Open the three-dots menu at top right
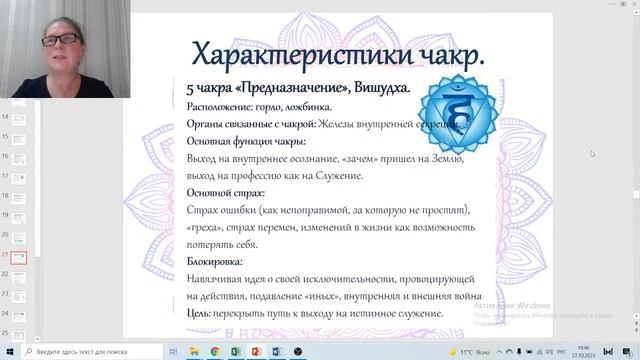This screenshot has height=360, width=640. tap(612, 4)
